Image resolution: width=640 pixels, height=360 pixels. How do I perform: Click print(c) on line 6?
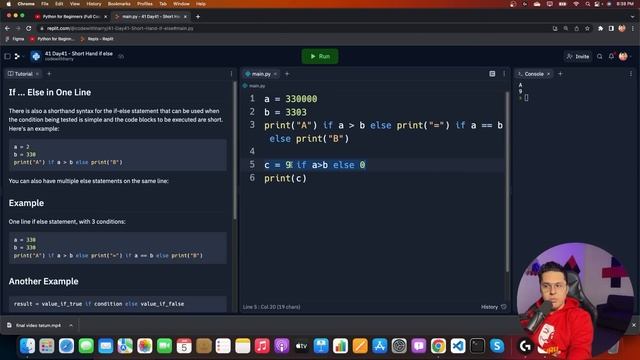click(285, 178)
